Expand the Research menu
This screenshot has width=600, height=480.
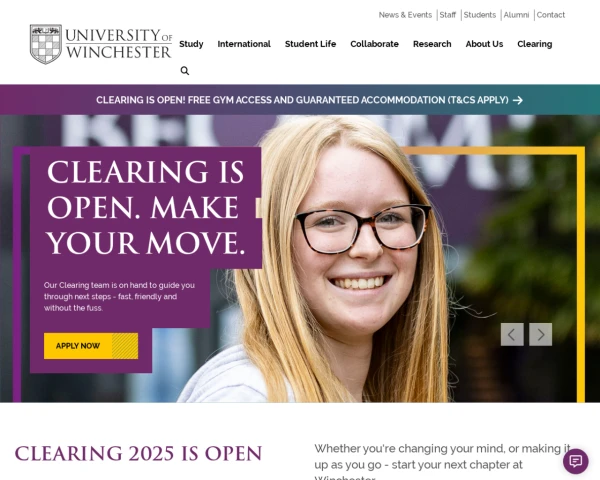point(432,44)
